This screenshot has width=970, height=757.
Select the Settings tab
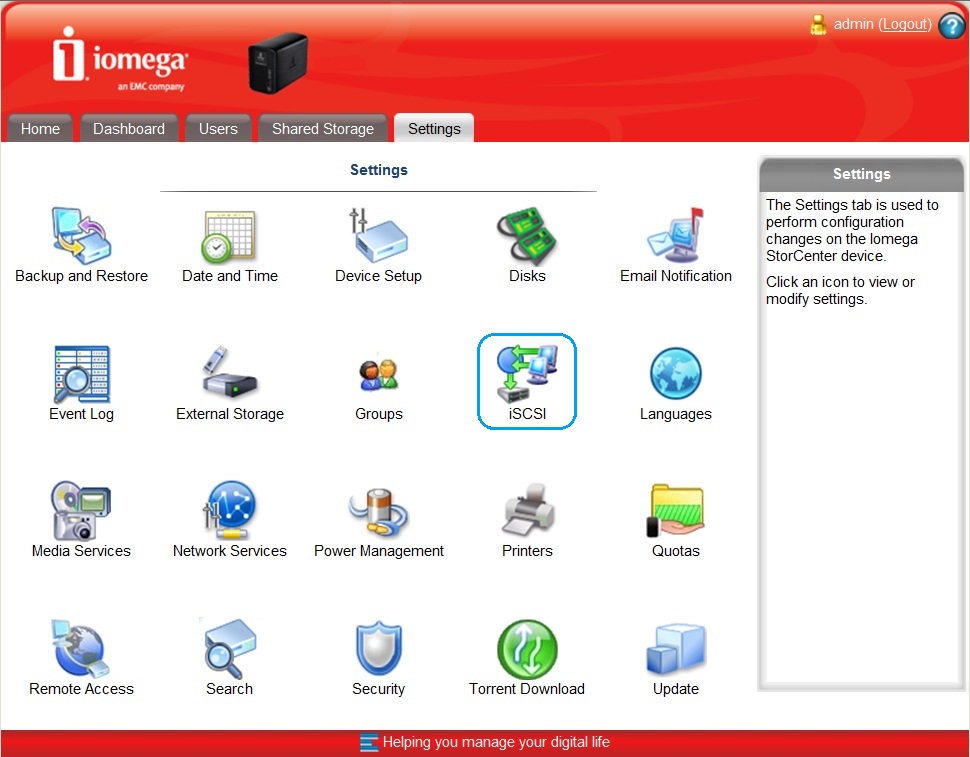pyautogui.click(x=434, y=129)
